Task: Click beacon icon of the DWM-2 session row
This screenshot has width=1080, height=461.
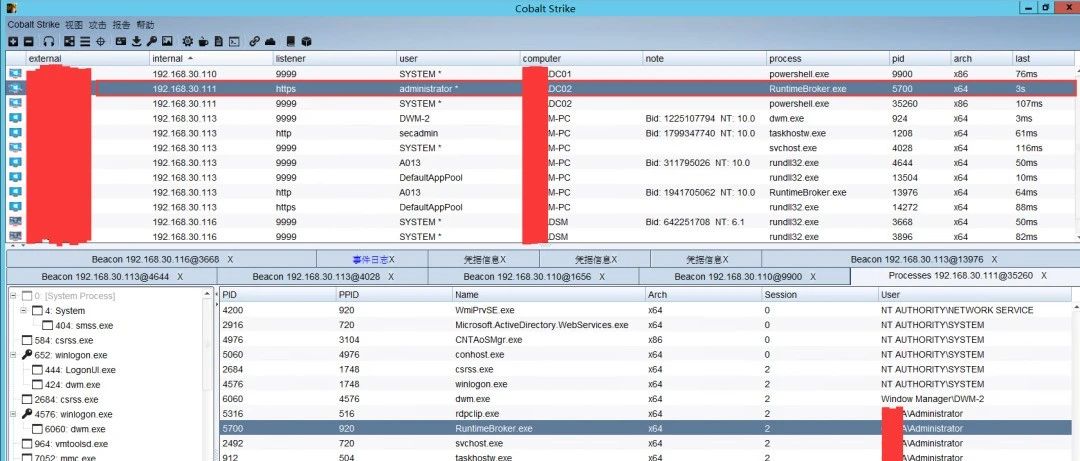Action: pyautogui.click(x=15, y=119)
